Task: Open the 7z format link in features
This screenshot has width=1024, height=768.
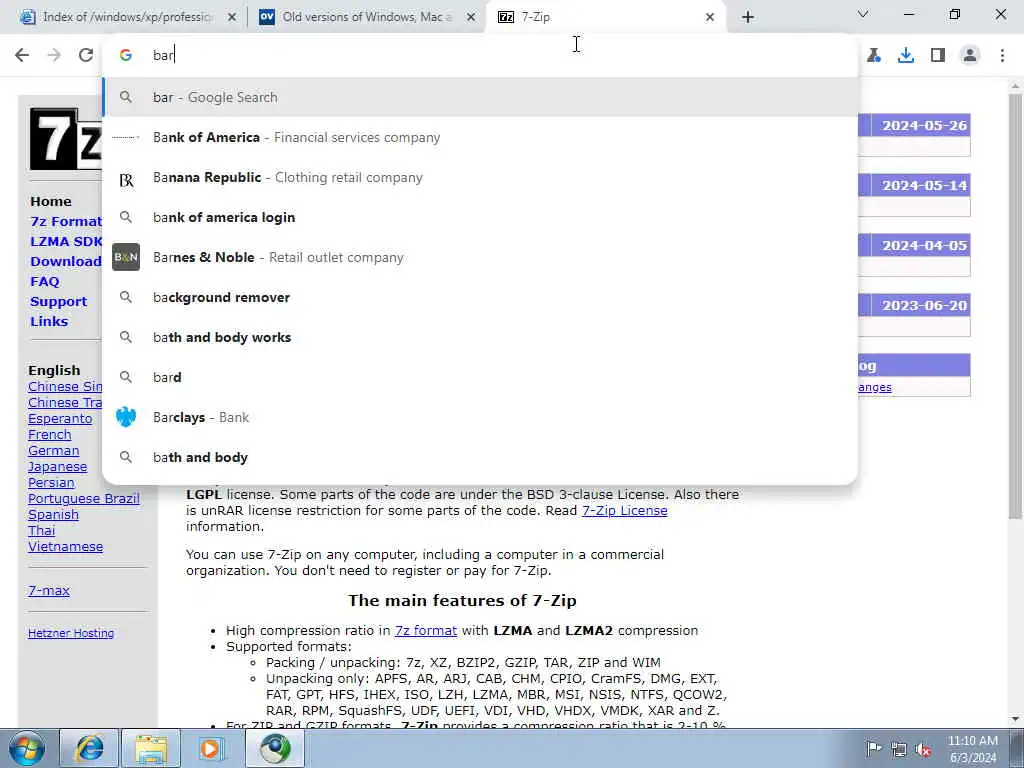Action: coord(426,630)
